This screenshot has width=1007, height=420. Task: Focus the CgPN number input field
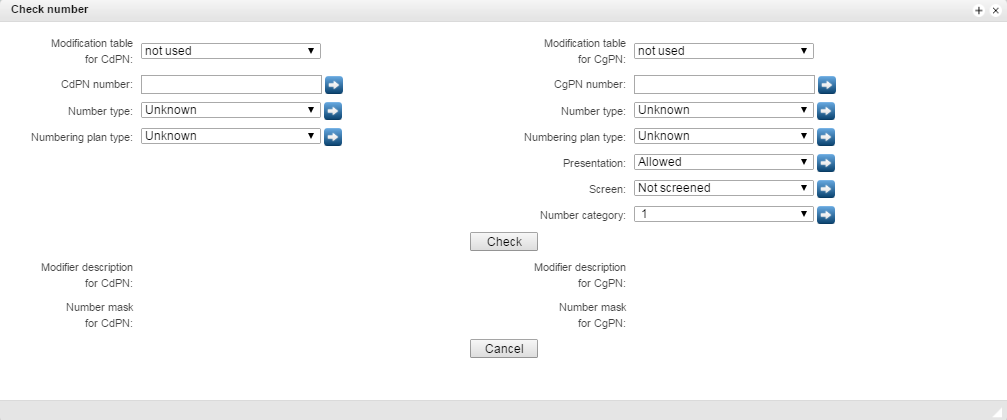(x=724, y=85)
